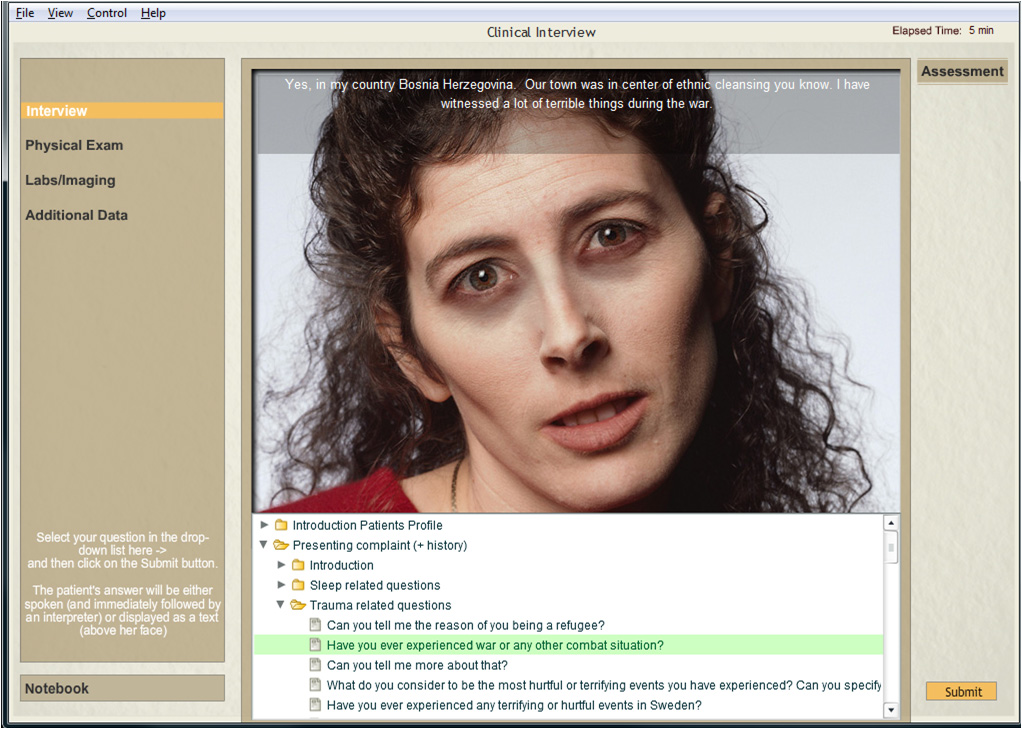Screen dimensions: 1022x729
Task: Open the Control menu
Action: pyautogui.click(x=106, y=13)
